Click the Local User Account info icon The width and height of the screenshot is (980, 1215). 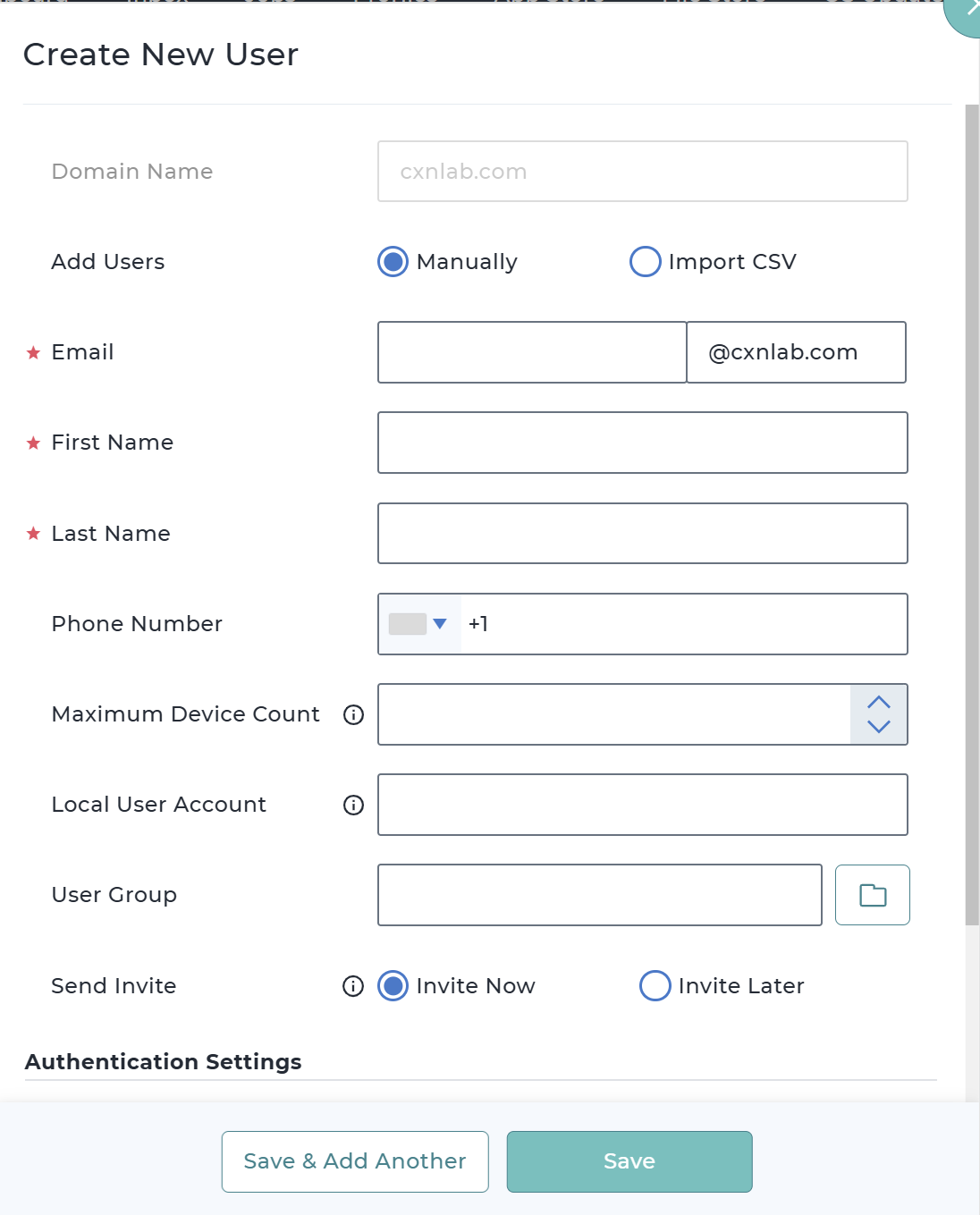[354, 805]
